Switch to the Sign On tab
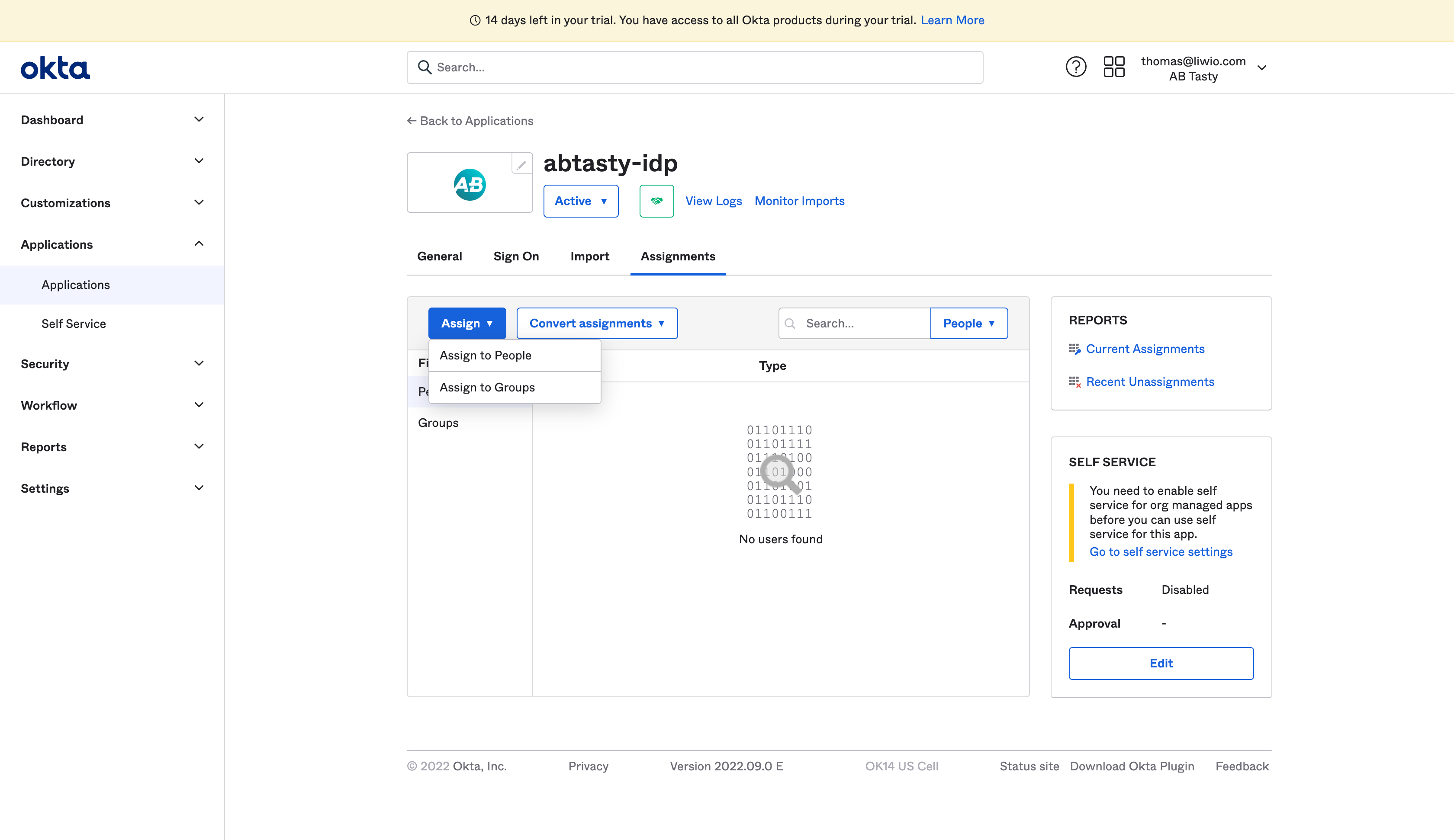The width and height of the screenshot is (1454, 840). click(x=516, y=256)
